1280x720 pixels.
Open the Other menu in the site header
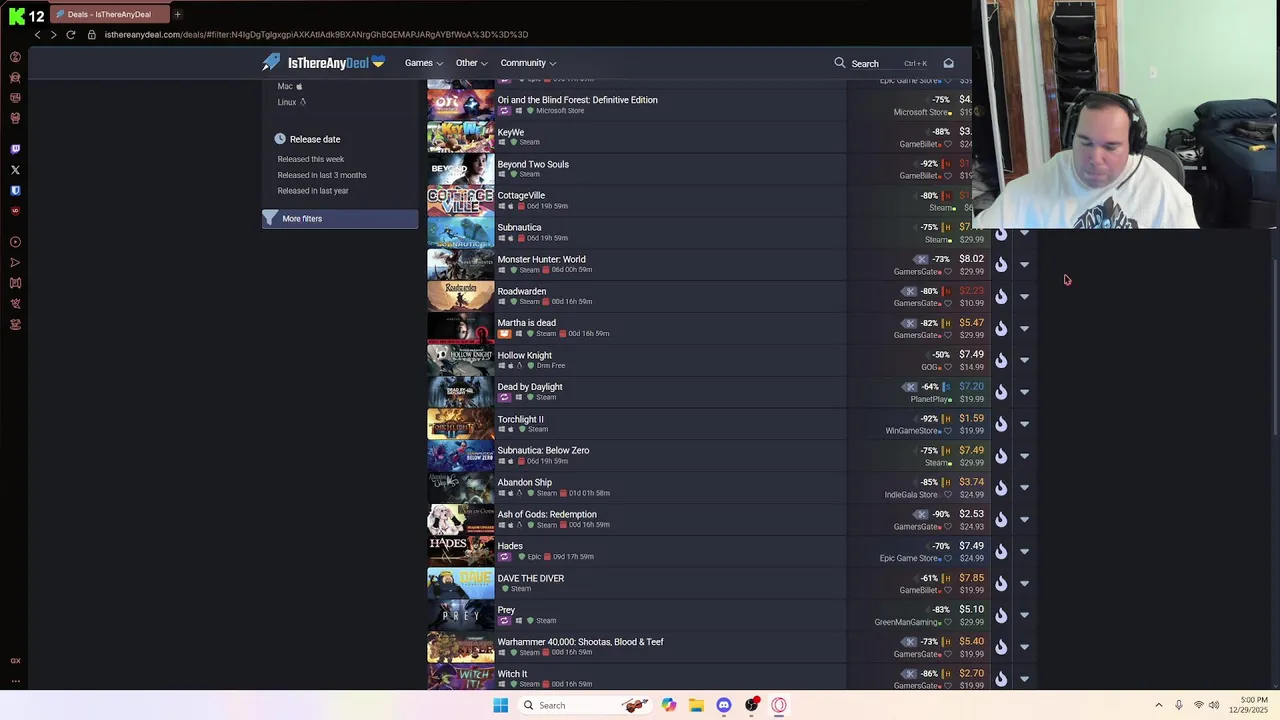472,63
